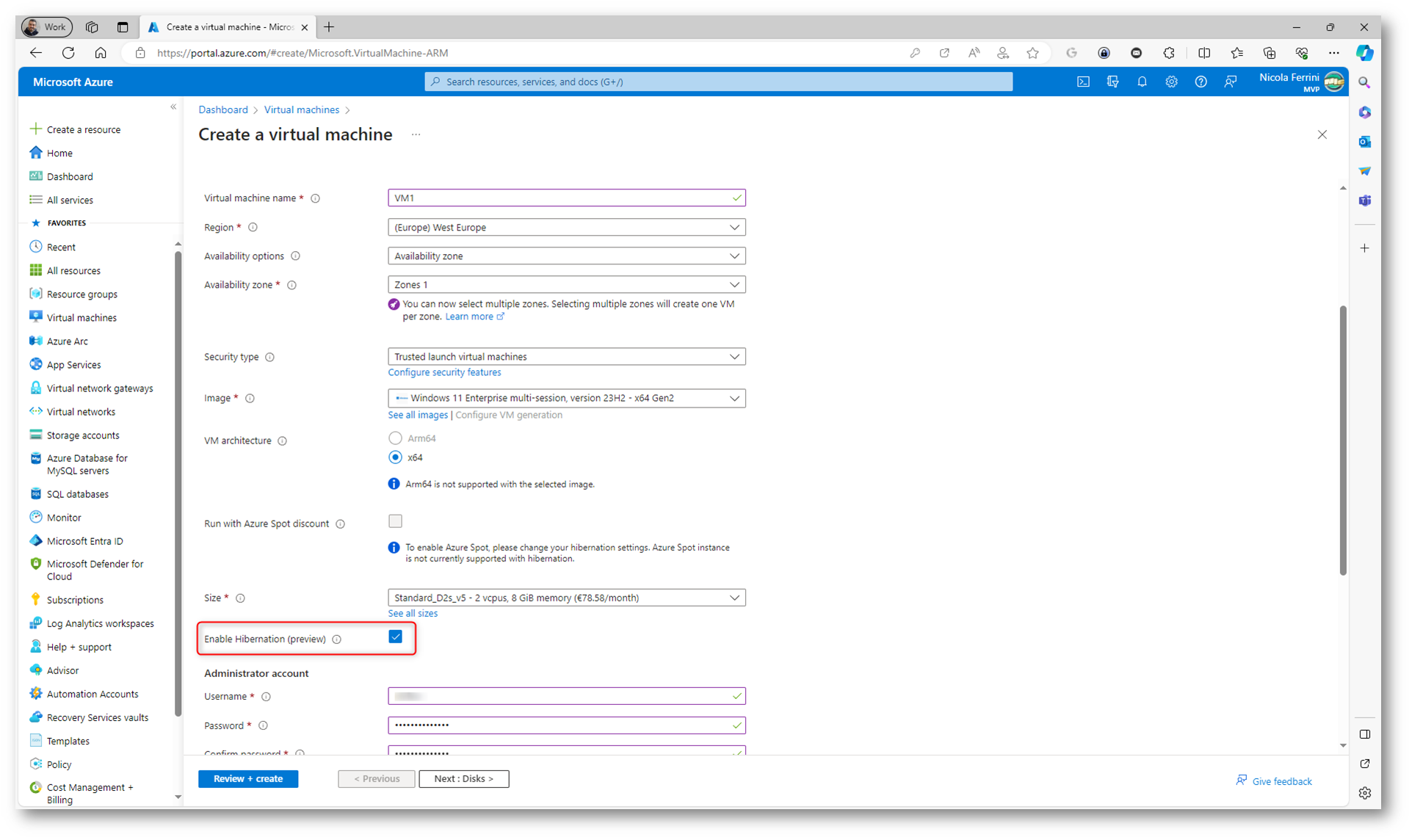Show info tooltip for Password field
The height and width of the screenshot is (840, 1412).
[263, 726]
